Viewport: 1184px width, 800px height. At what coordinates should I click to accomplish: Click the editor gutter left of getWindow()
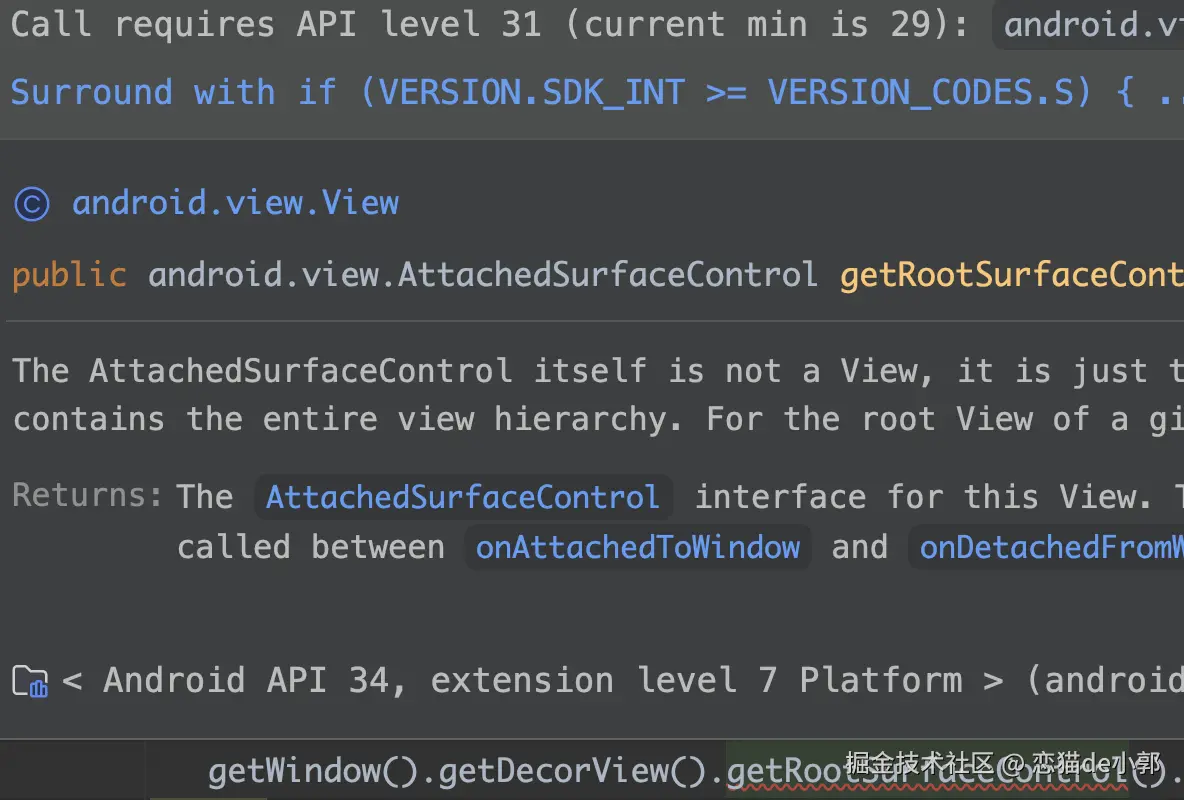click(x=73, y=770)
